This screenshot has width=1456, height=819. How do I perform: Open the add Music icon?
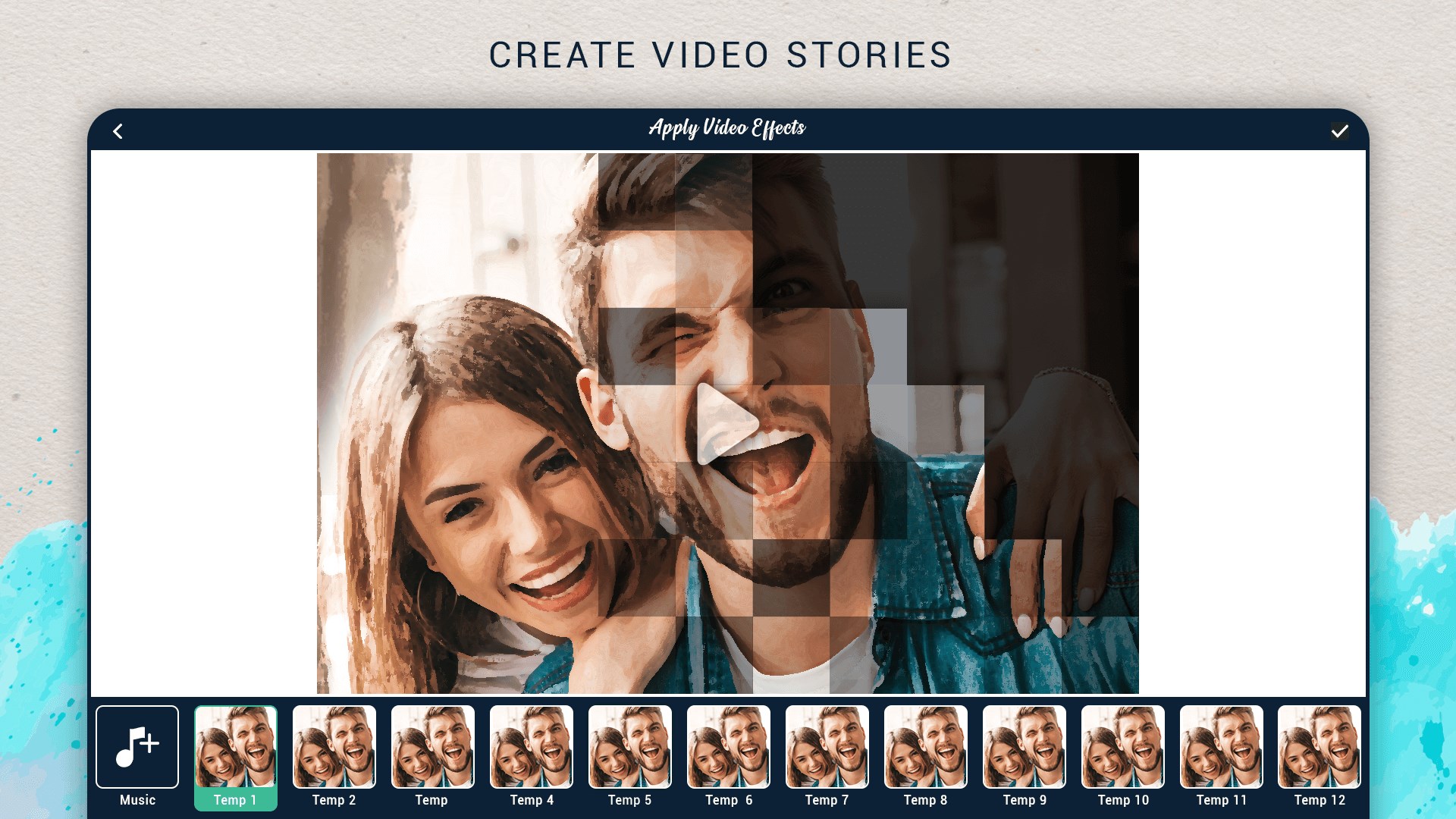point(137,746)
